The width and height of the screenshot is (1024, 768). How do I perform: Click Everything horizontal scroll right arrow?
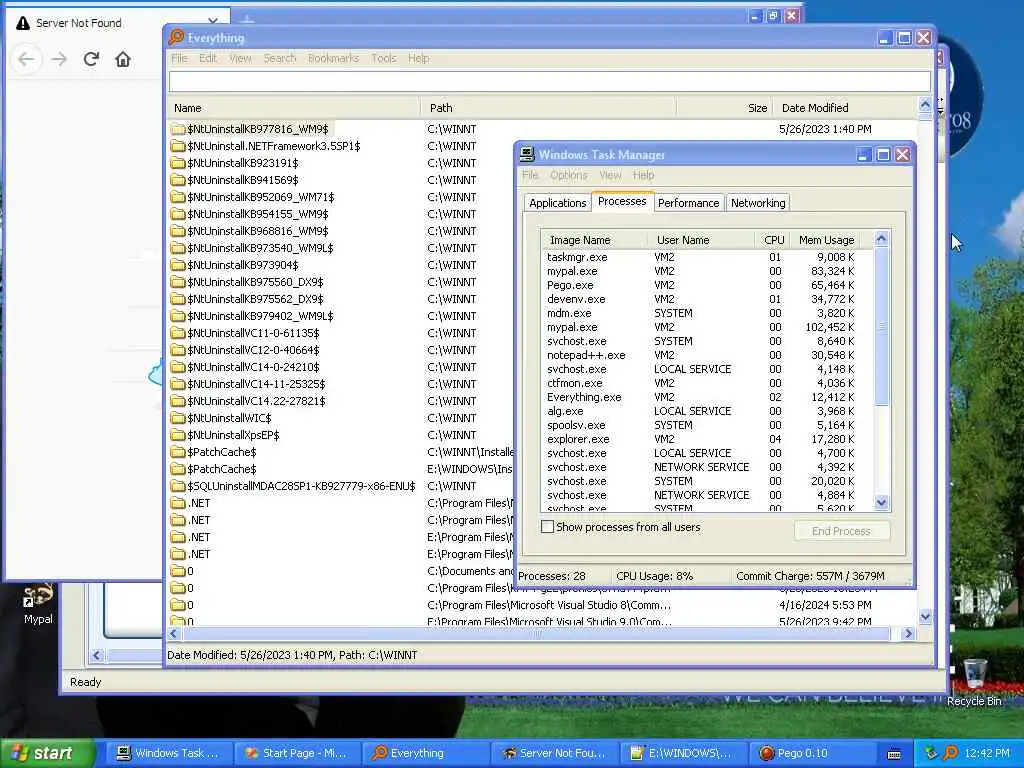(x=908, y=633)
